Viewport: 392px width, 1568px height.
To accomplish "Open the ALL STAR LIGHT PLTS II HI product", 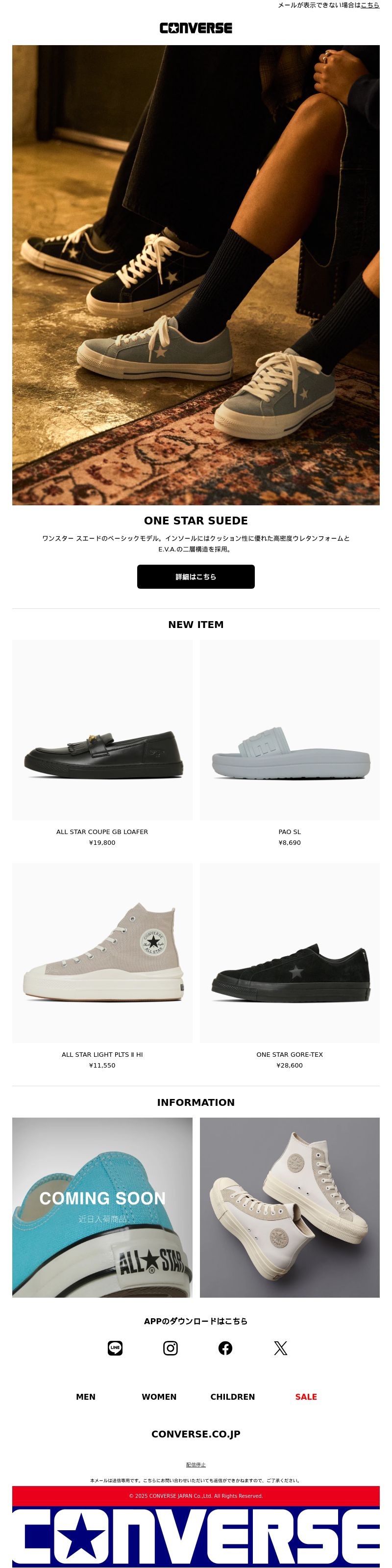I will 102,953.
